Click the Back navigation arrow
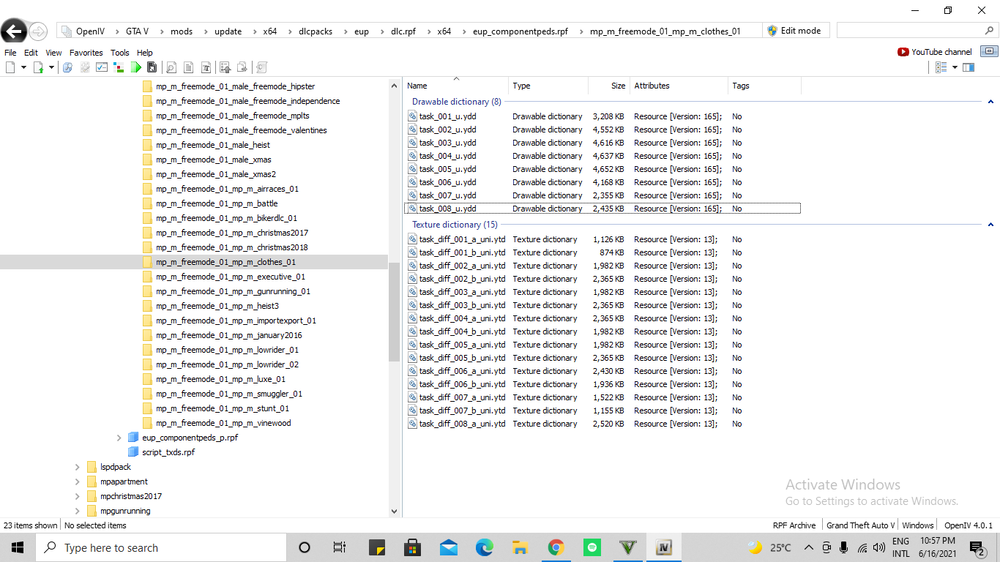 (13, 31)
